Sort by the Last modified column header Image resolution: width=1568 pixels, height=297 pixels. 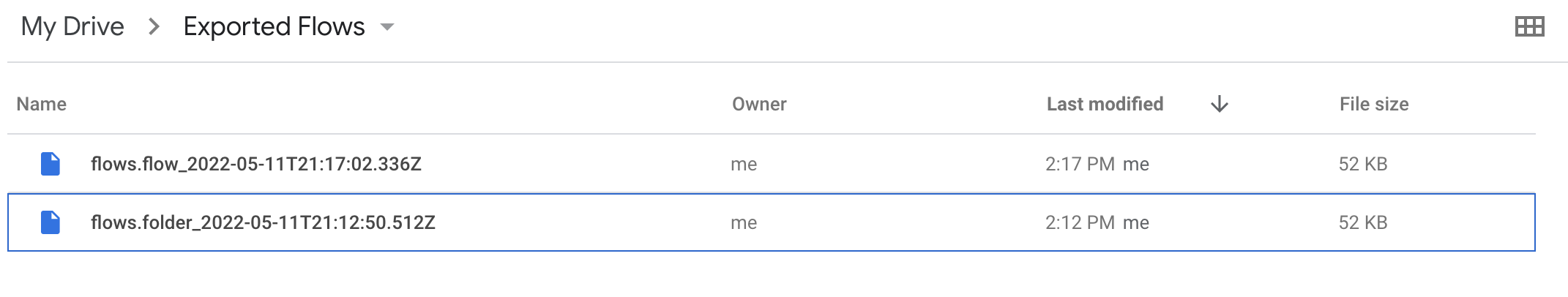click(x=1105, y=105)
